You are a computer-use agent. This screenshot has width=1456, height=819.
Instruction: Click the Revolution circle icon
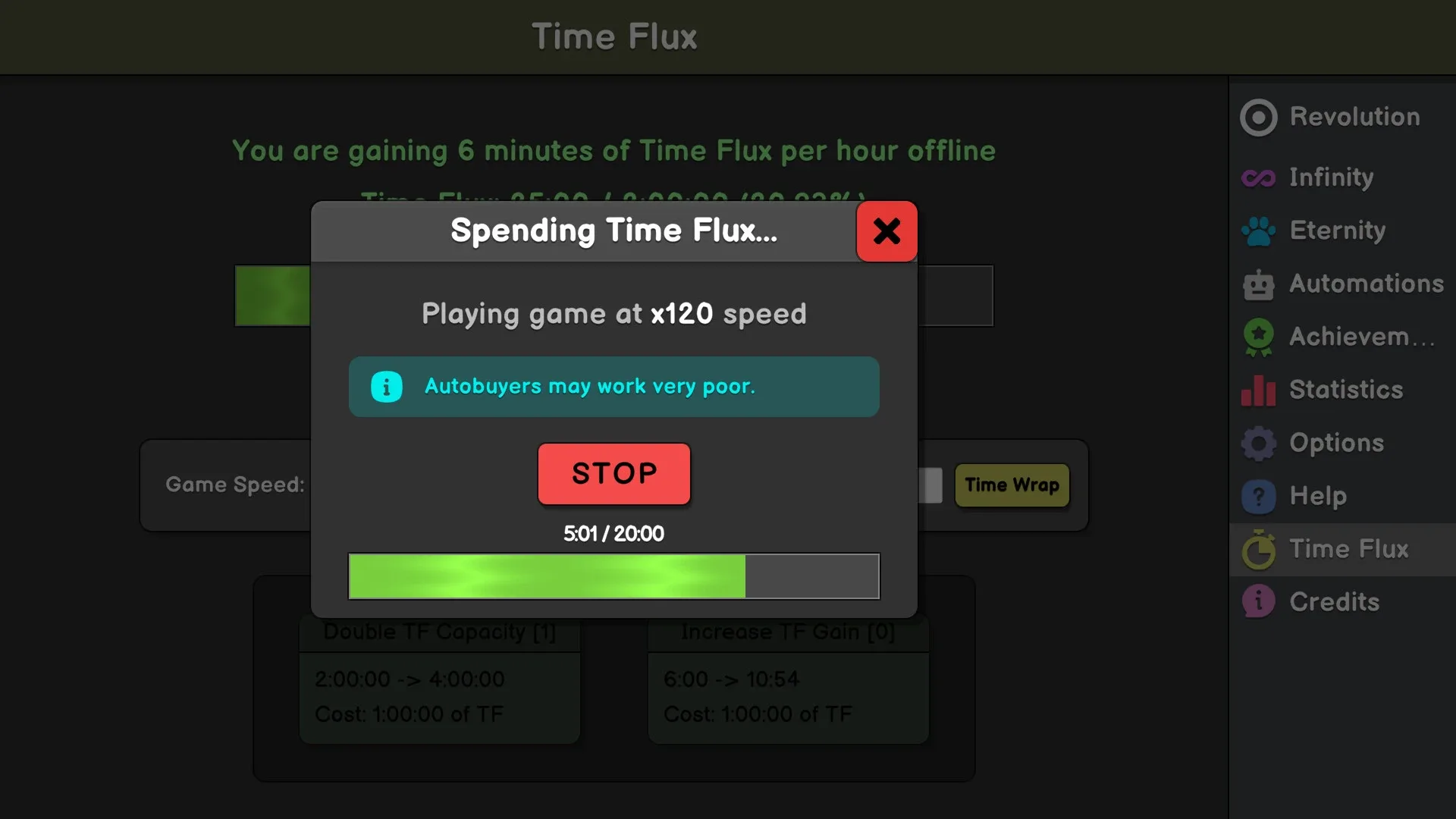point(1259,118)
